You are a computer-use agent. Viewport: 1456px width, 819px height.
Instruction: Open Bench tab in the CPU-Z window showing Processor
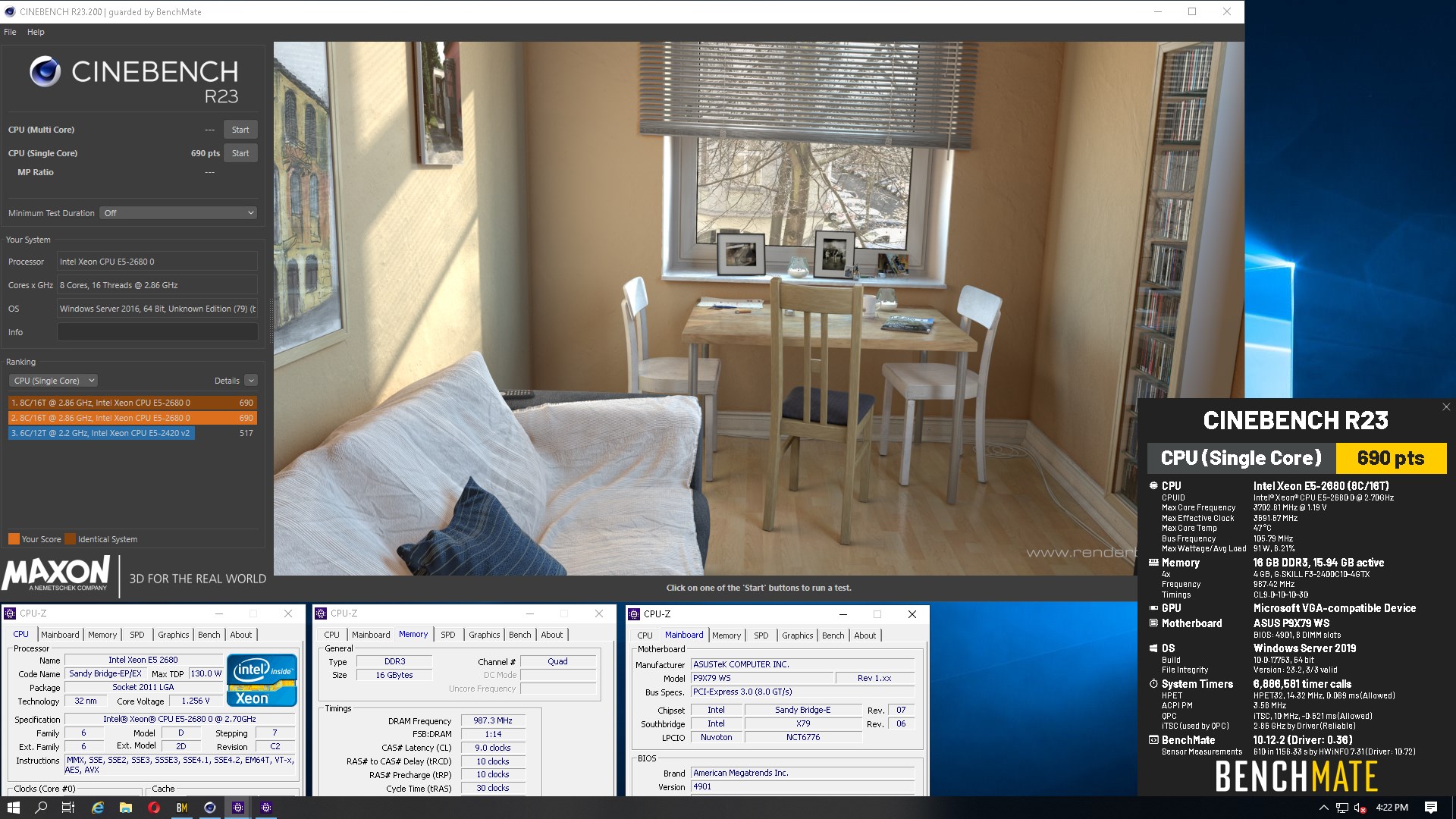coord(209,635)
